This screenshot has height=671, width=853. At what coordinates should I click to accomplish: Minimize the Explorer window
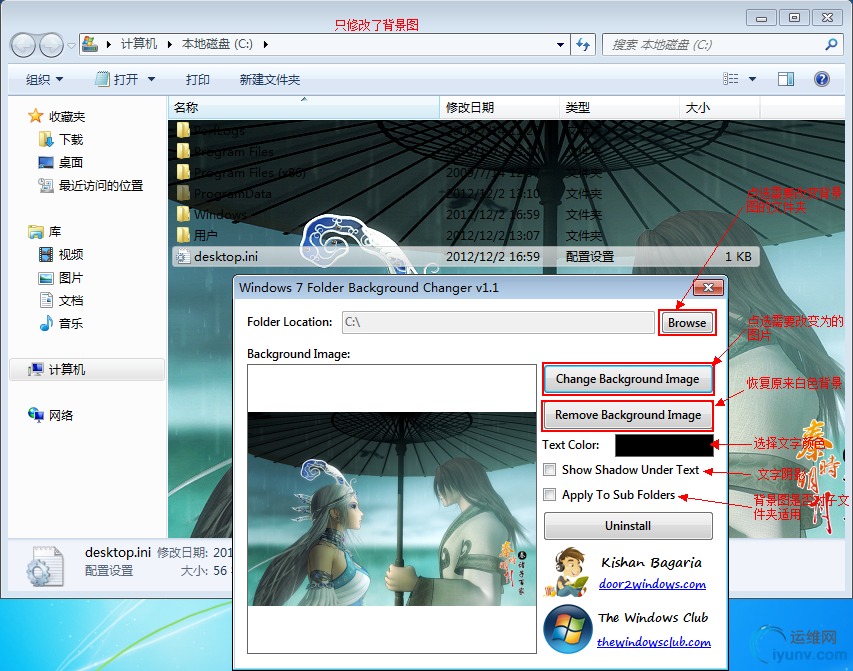click(761, 18)
